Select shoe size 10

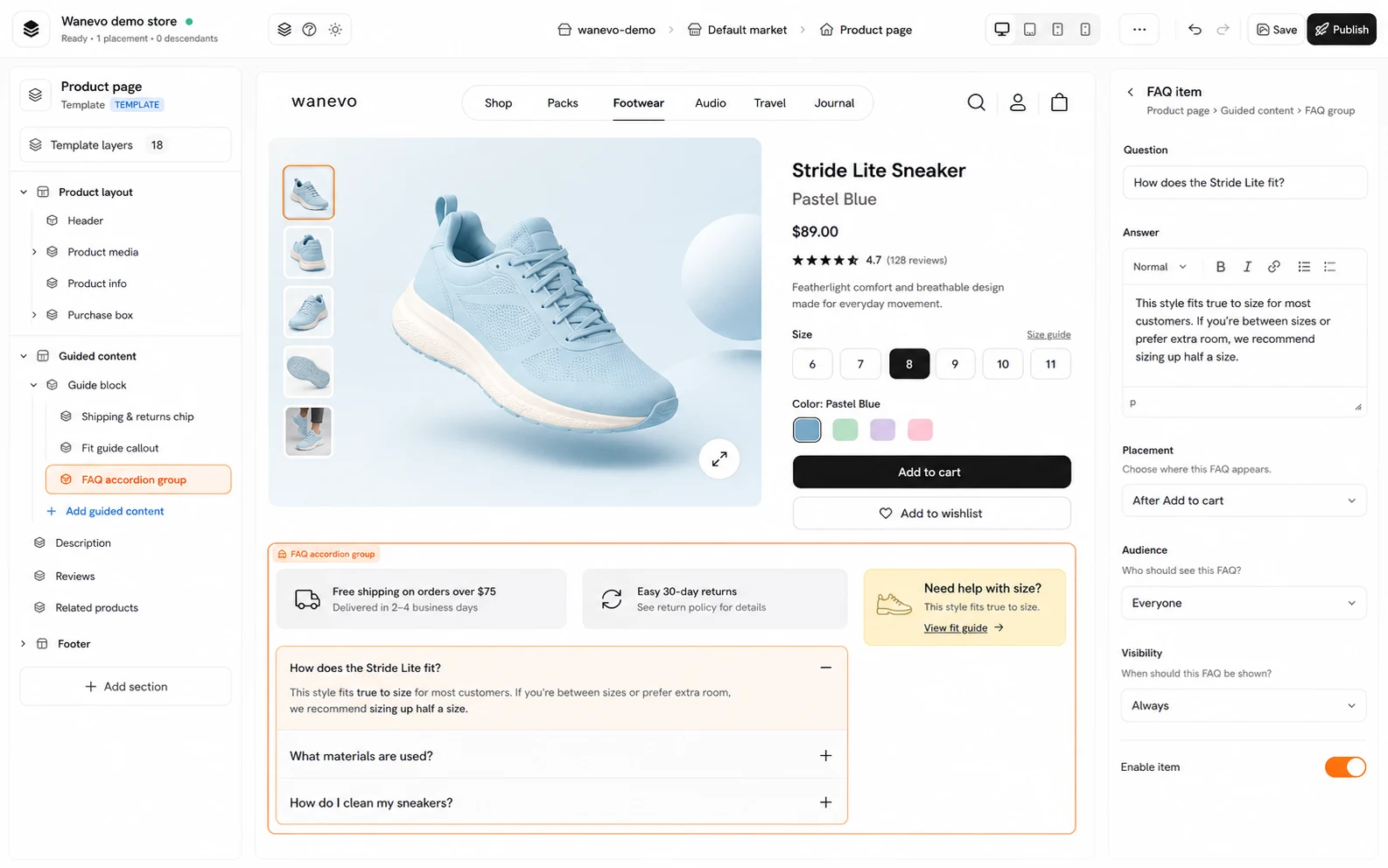click(x=1003, y=364)
